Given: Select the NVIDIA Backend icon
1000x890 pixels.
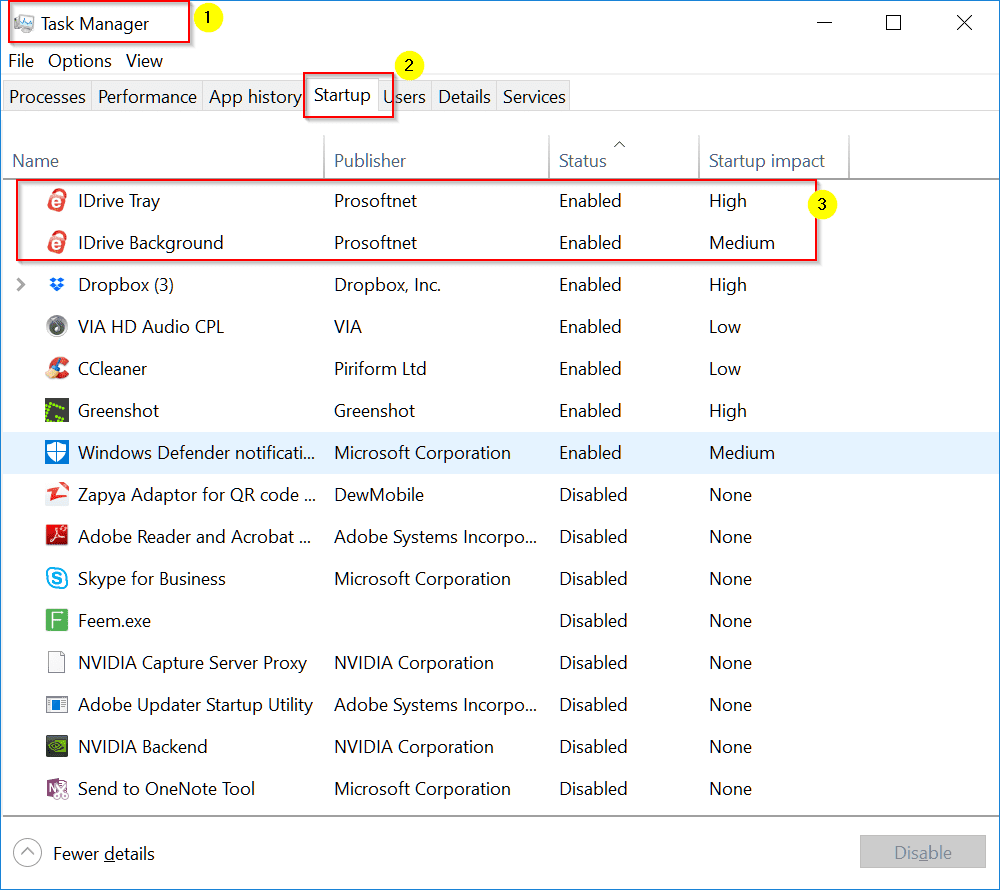Looking at the screenshot, I should 57,747.
